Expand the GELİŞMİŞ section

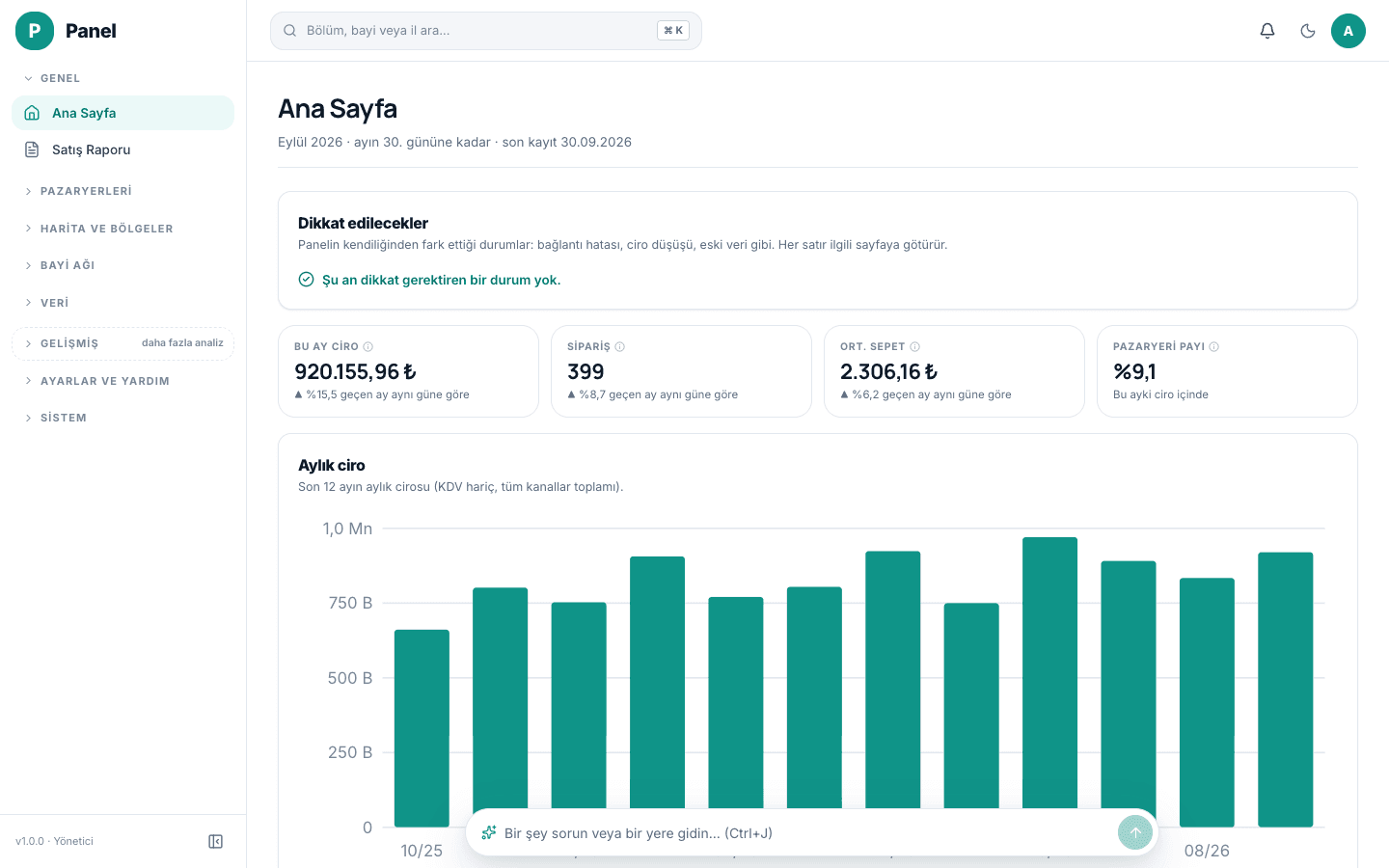[x=123, y=343]
